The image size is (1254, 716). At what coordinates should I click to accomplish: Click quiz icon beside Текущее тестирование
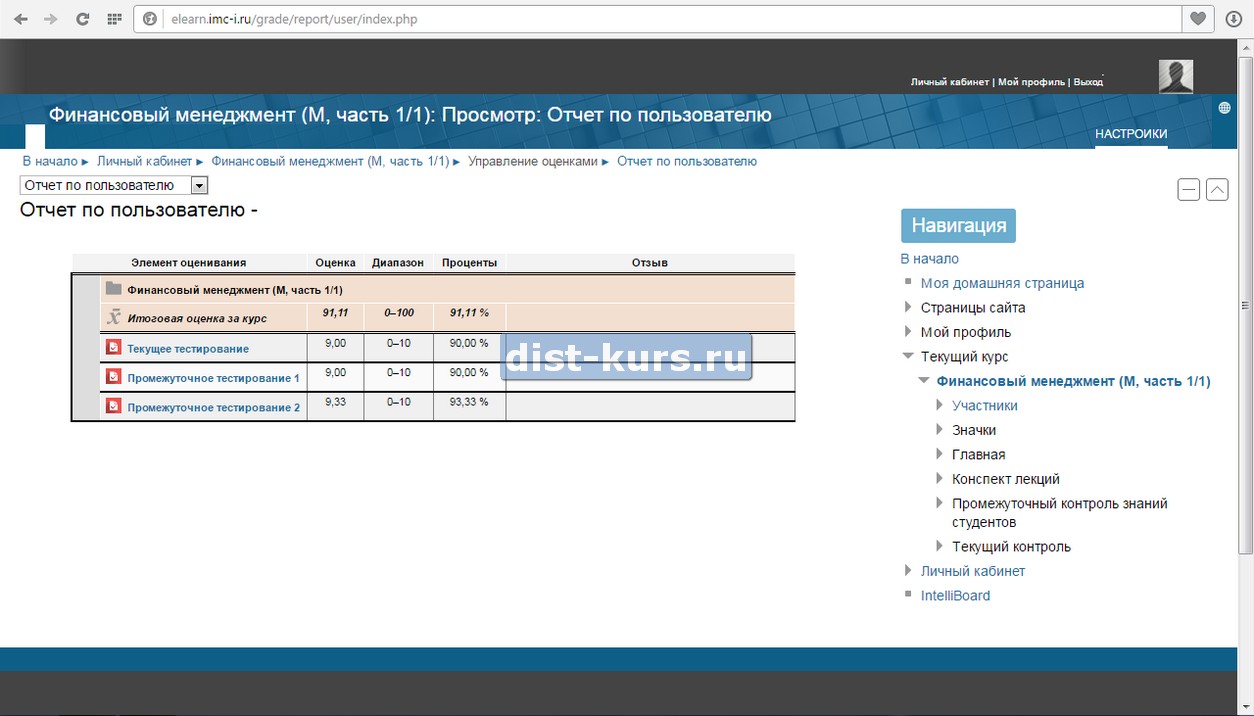pos(113,348)
